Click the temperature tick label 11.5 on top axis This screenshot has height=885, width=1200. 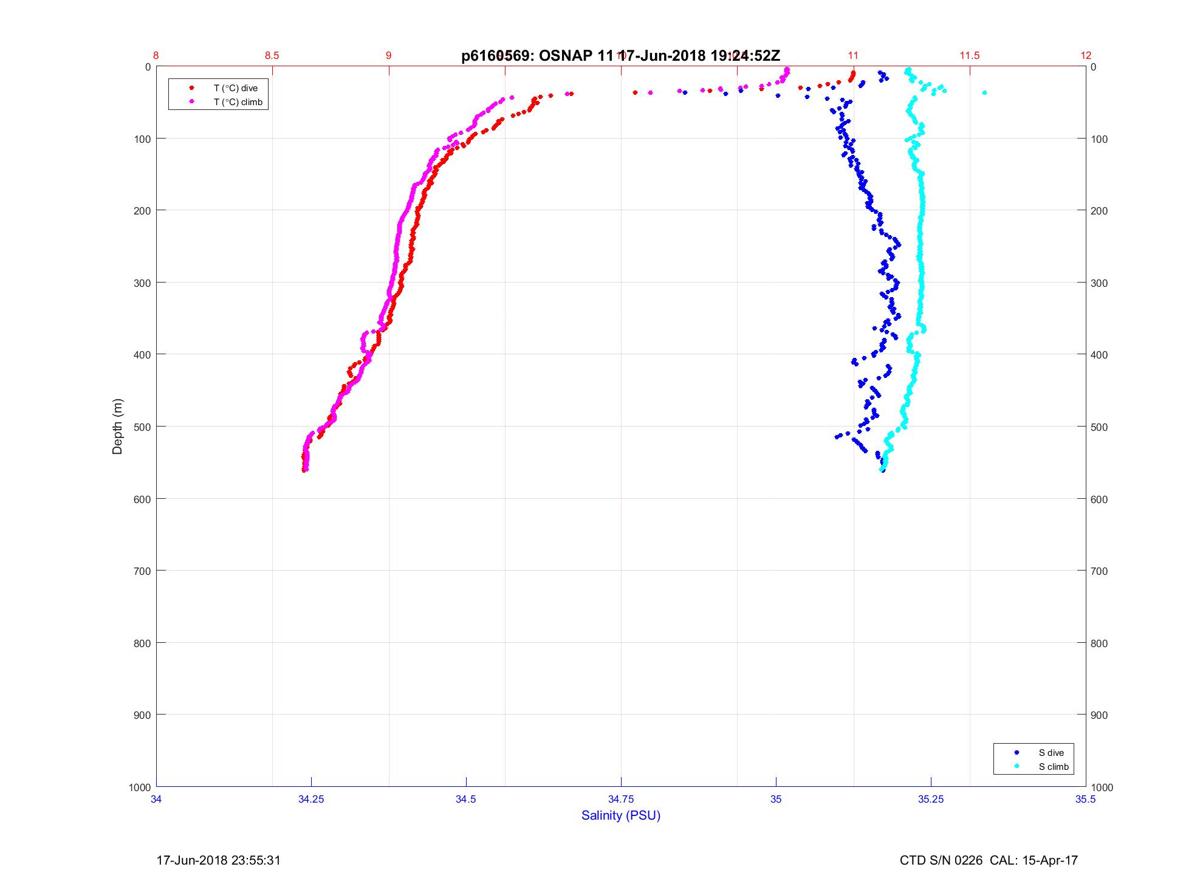(x=969, y=55)
